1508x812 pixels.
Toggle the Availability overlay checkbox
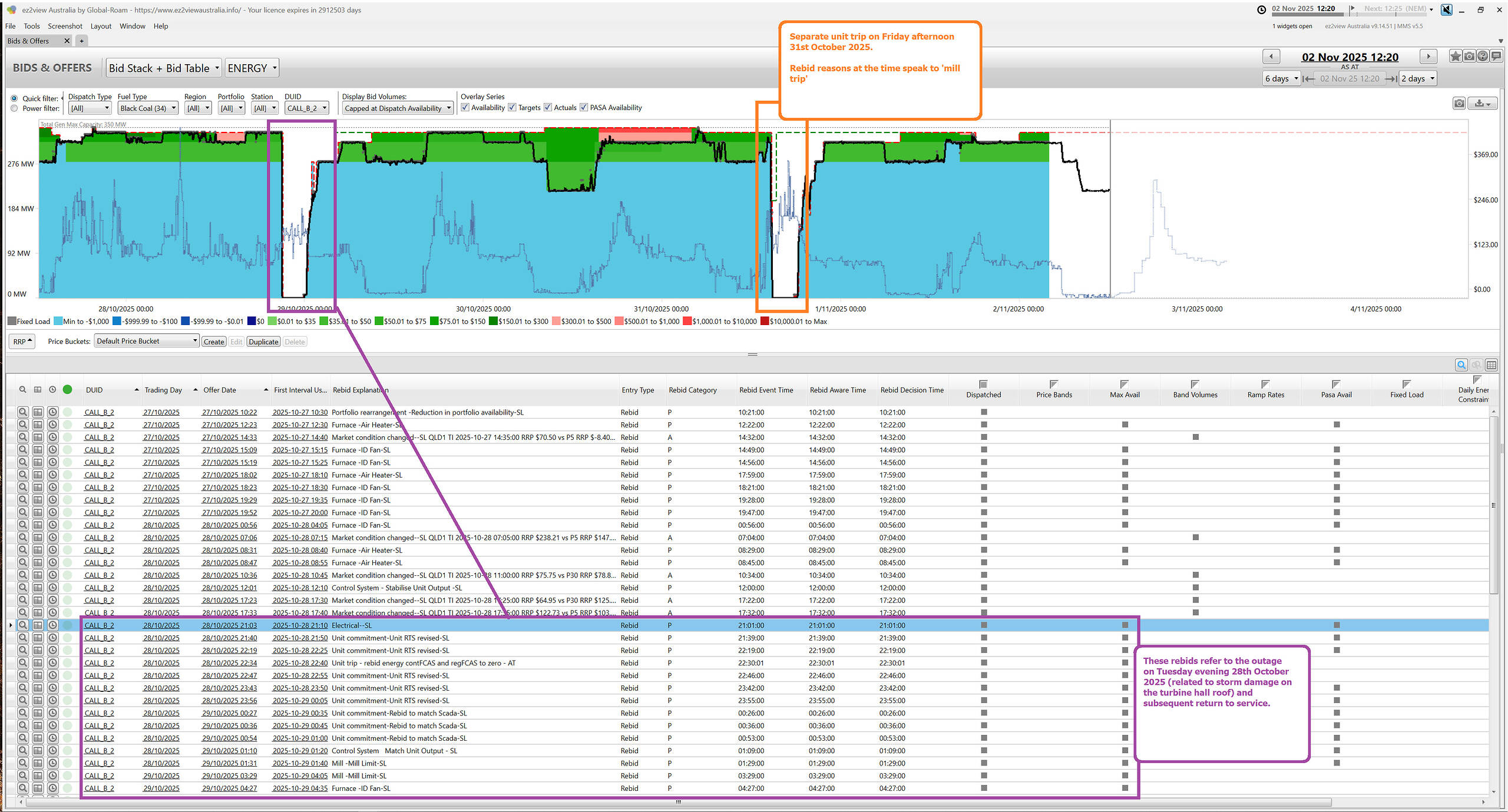(x=465, y=108)
